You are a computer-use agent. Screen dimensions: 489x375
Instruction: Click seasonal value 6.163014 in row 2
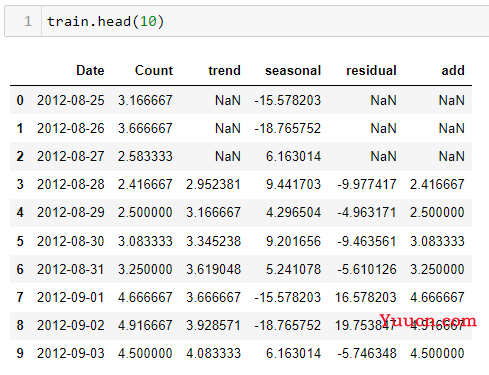pyautogui.click(x=293, y=156)
